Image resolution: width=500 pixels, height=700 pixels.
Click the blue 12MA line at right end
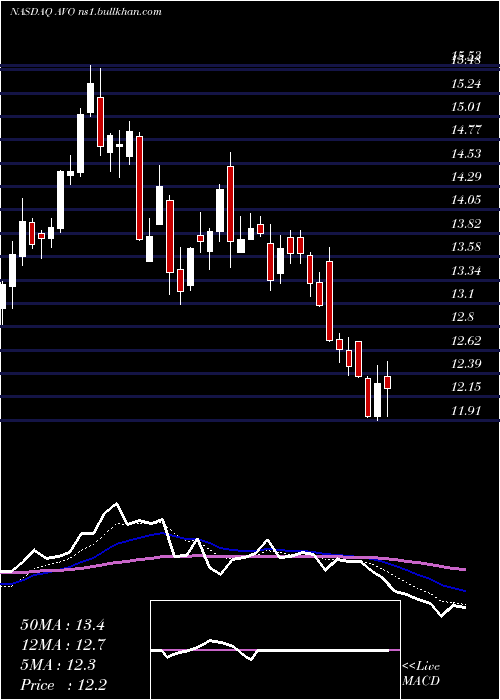click(x=462, y=590)
